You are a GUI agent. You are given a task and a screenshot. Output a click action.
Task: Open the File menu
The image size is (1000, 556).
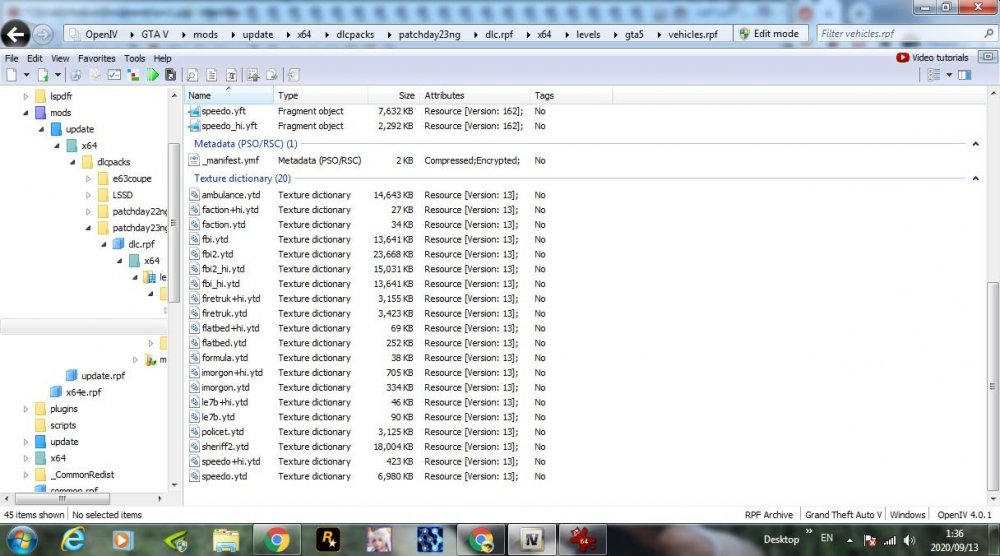point(11,58)
